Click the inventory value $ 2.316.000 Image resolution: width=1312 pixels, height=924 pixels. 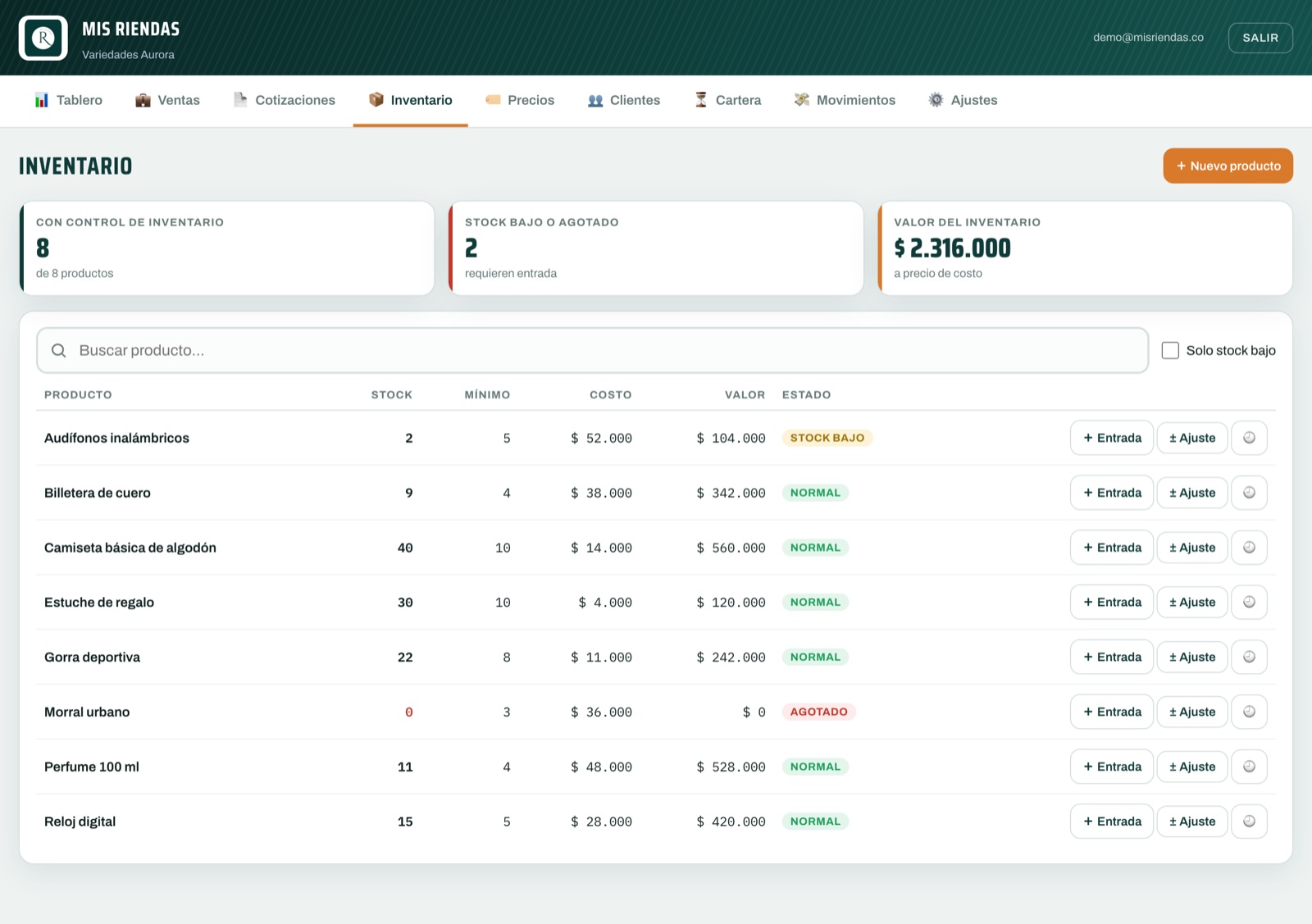(x=953, y=248)
